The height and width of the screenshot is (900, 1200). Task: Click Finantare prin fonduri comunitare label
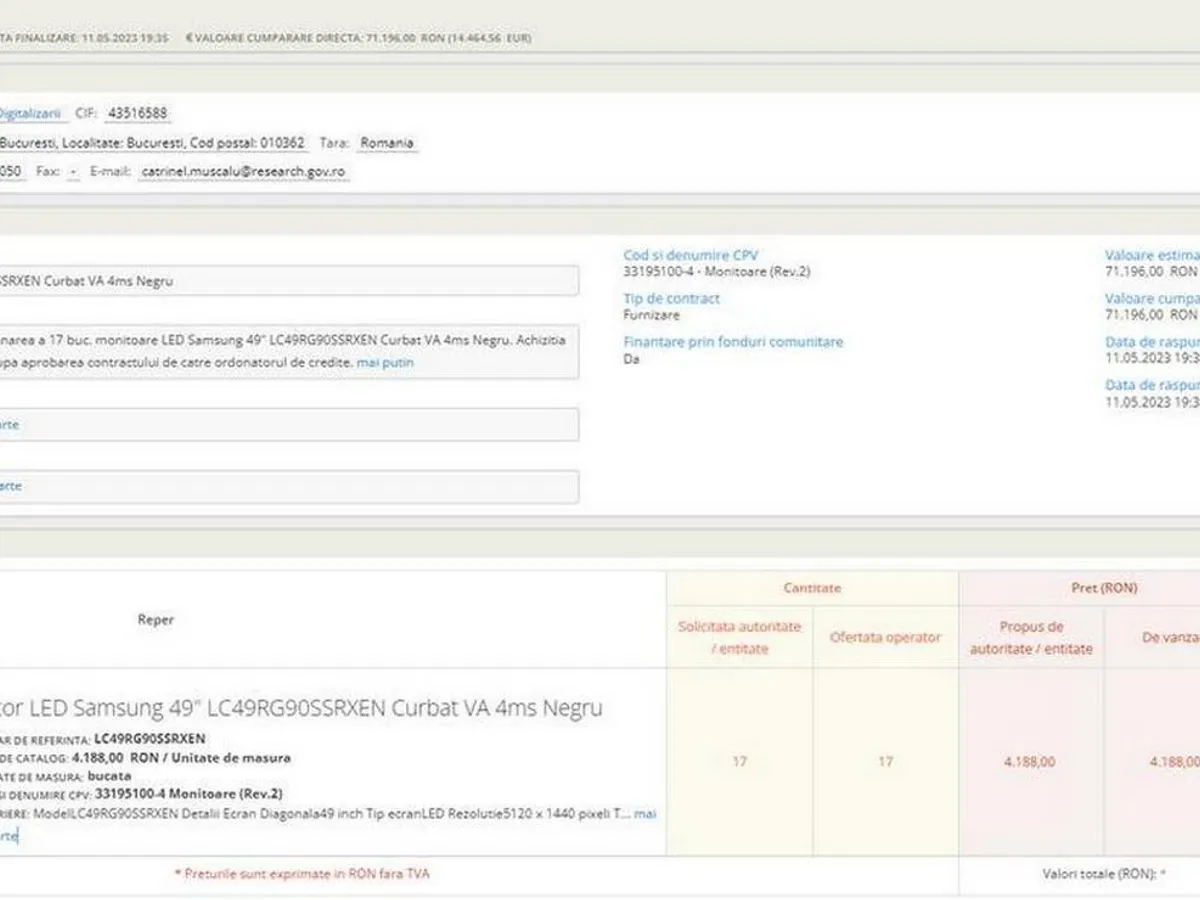tap(733, 342)
